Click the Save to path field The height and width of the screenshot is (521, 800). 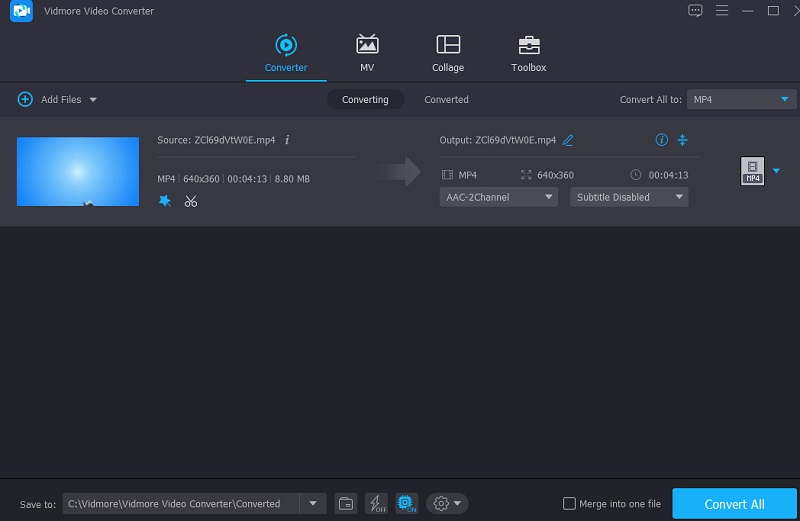[x=181, y=504]
